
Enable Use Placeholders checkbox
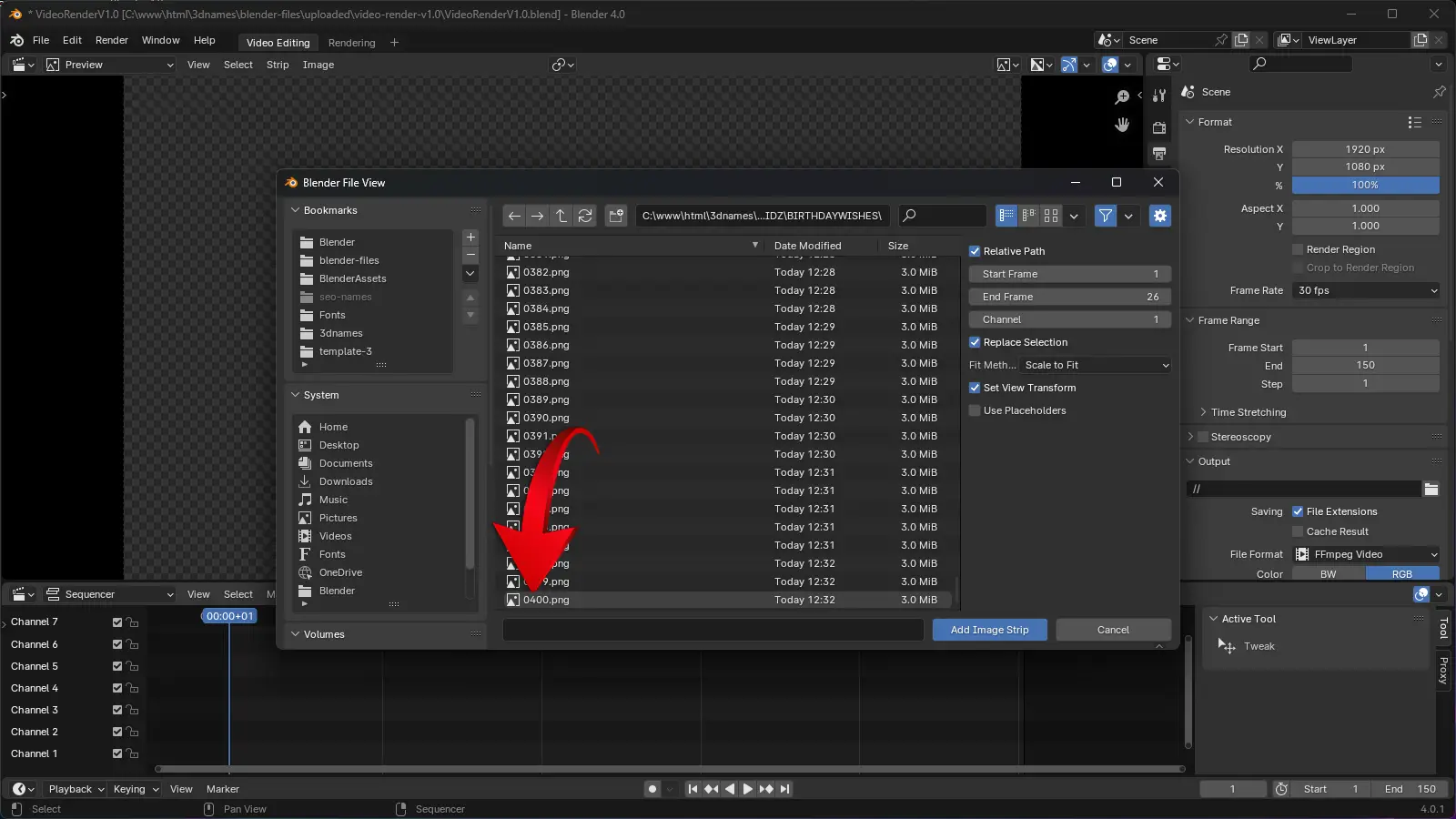pos(975,410)
